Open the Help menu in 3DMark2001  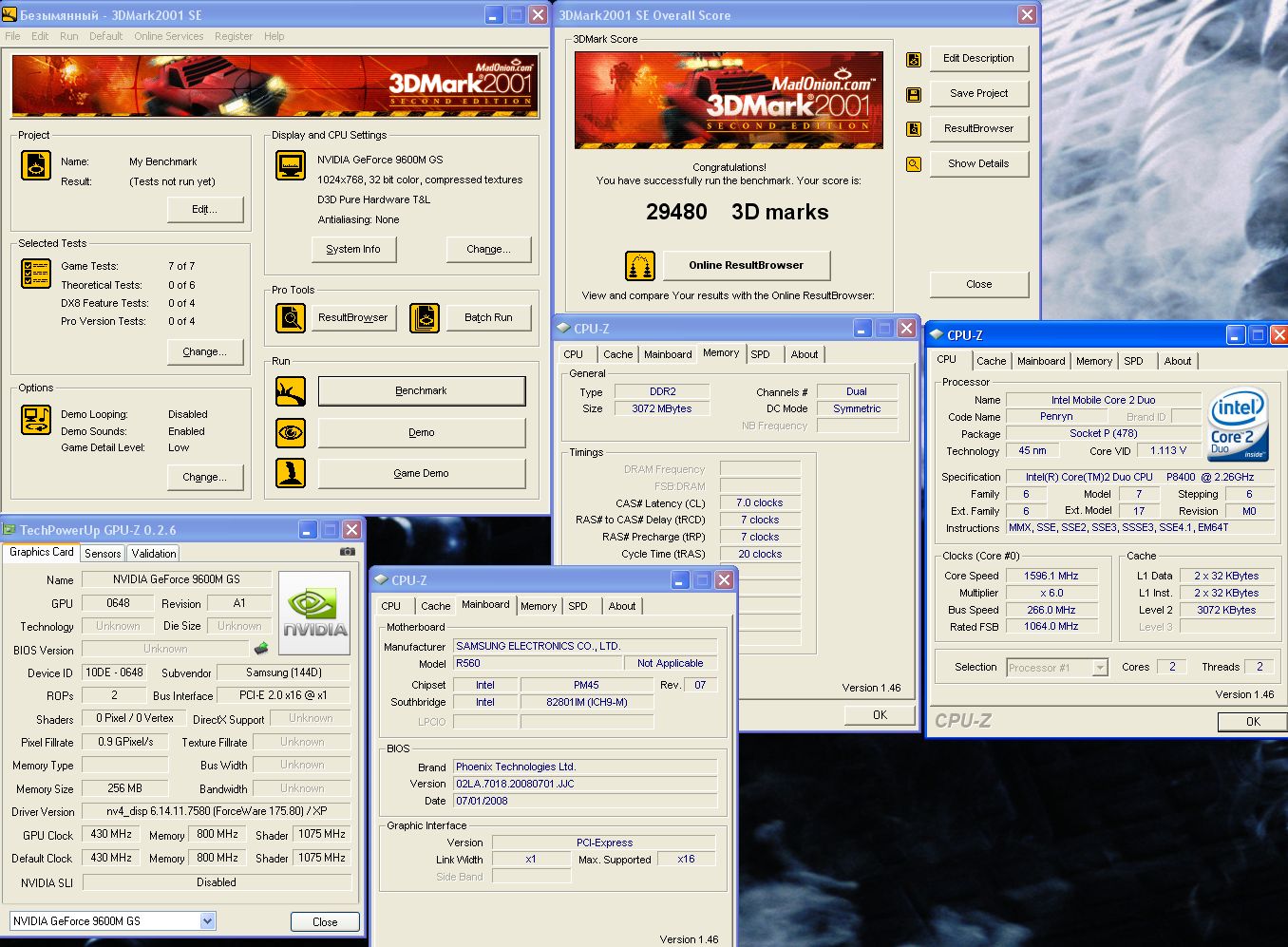(275, 36)
